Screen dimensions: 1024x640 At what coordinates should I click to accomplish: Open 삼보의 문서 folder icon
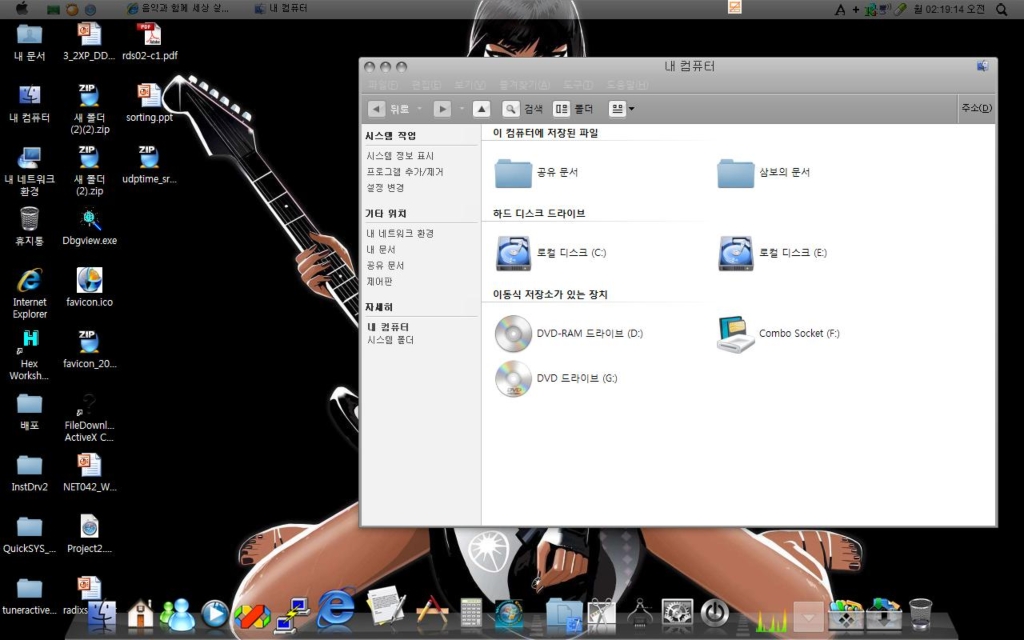(736, 172)
